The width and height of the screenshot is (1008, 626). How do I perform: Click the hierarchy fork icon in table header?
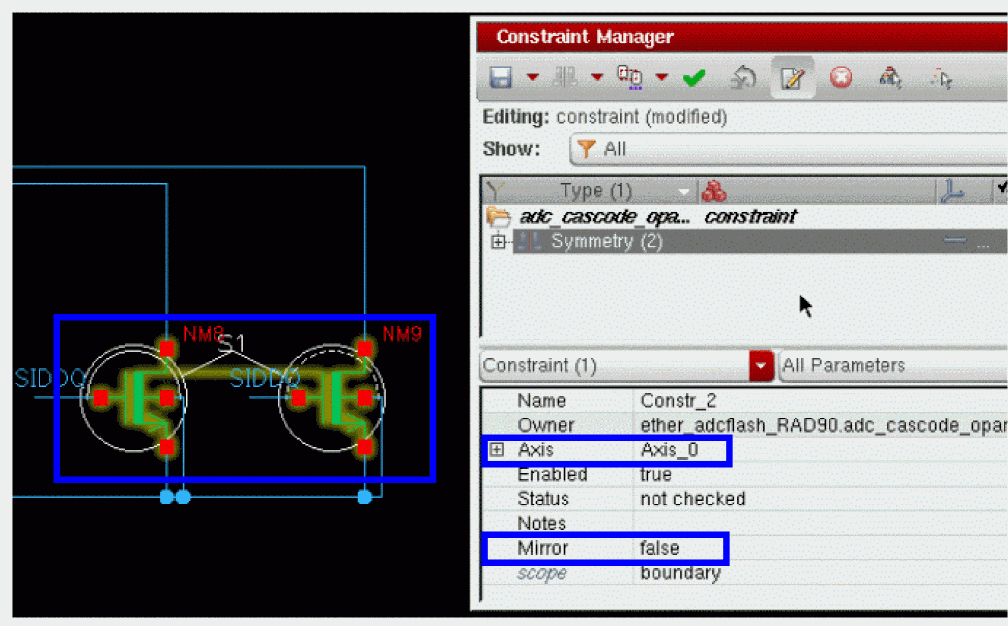494,190
